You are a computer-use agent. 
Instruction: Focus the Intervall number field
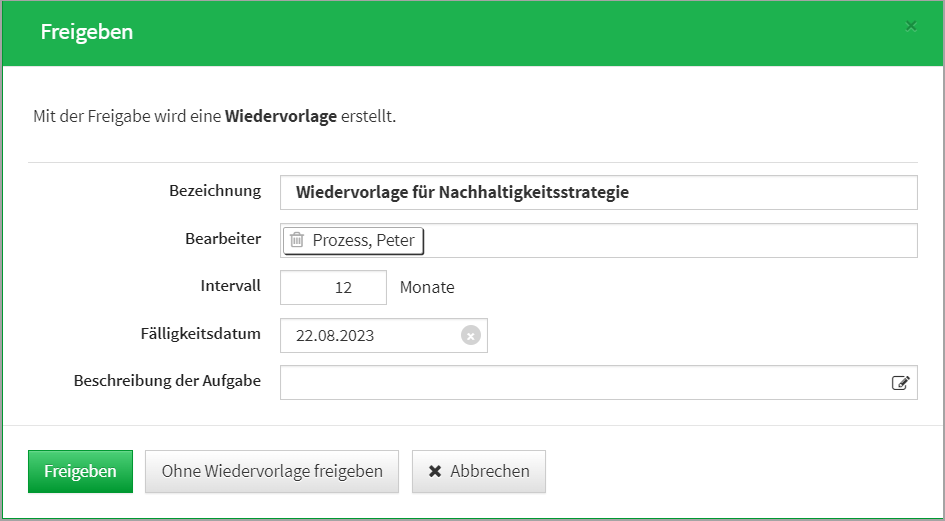point(333,287)
